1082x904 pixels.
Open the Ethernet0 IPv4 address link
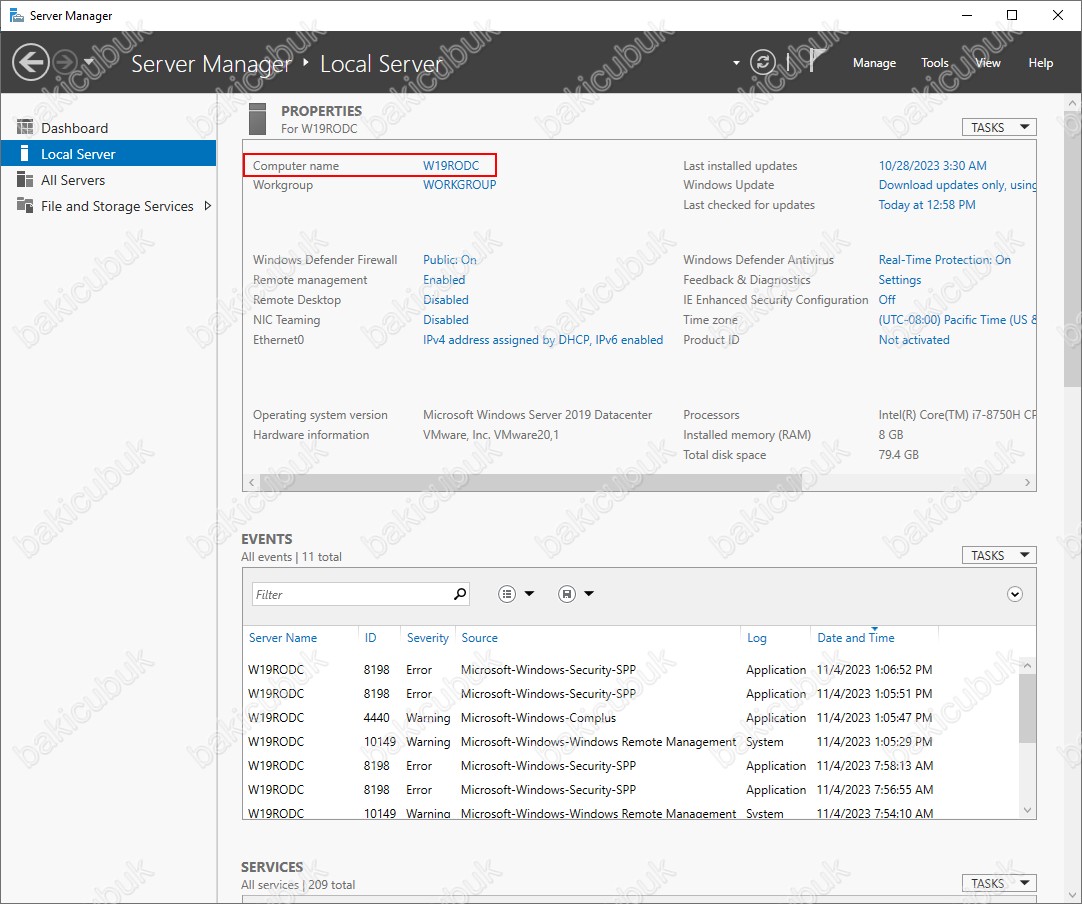point(543,340)
